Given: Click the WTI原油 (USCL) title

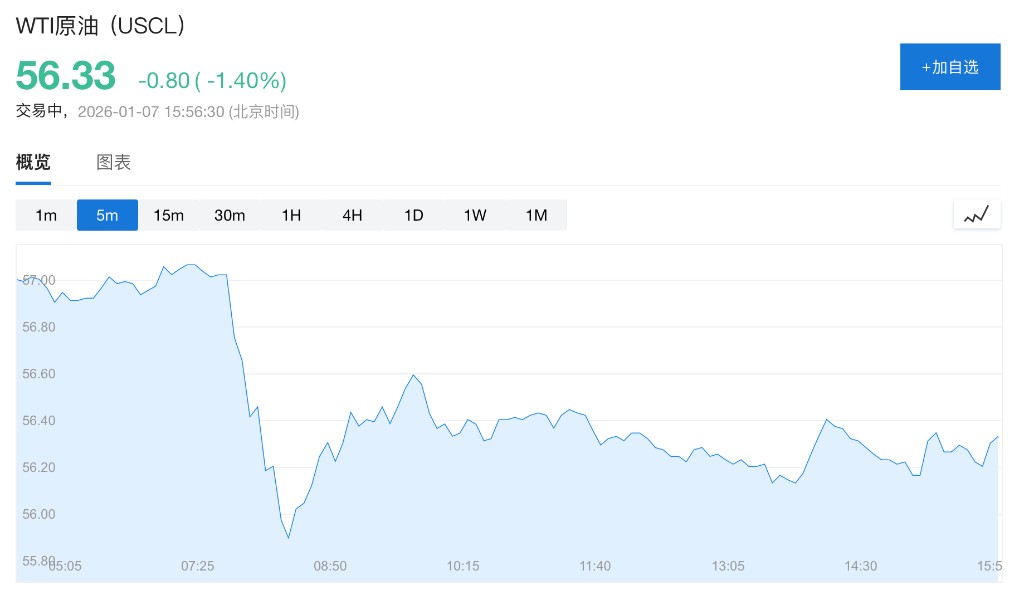Looking at the screenshot, I should pos(101,27).
